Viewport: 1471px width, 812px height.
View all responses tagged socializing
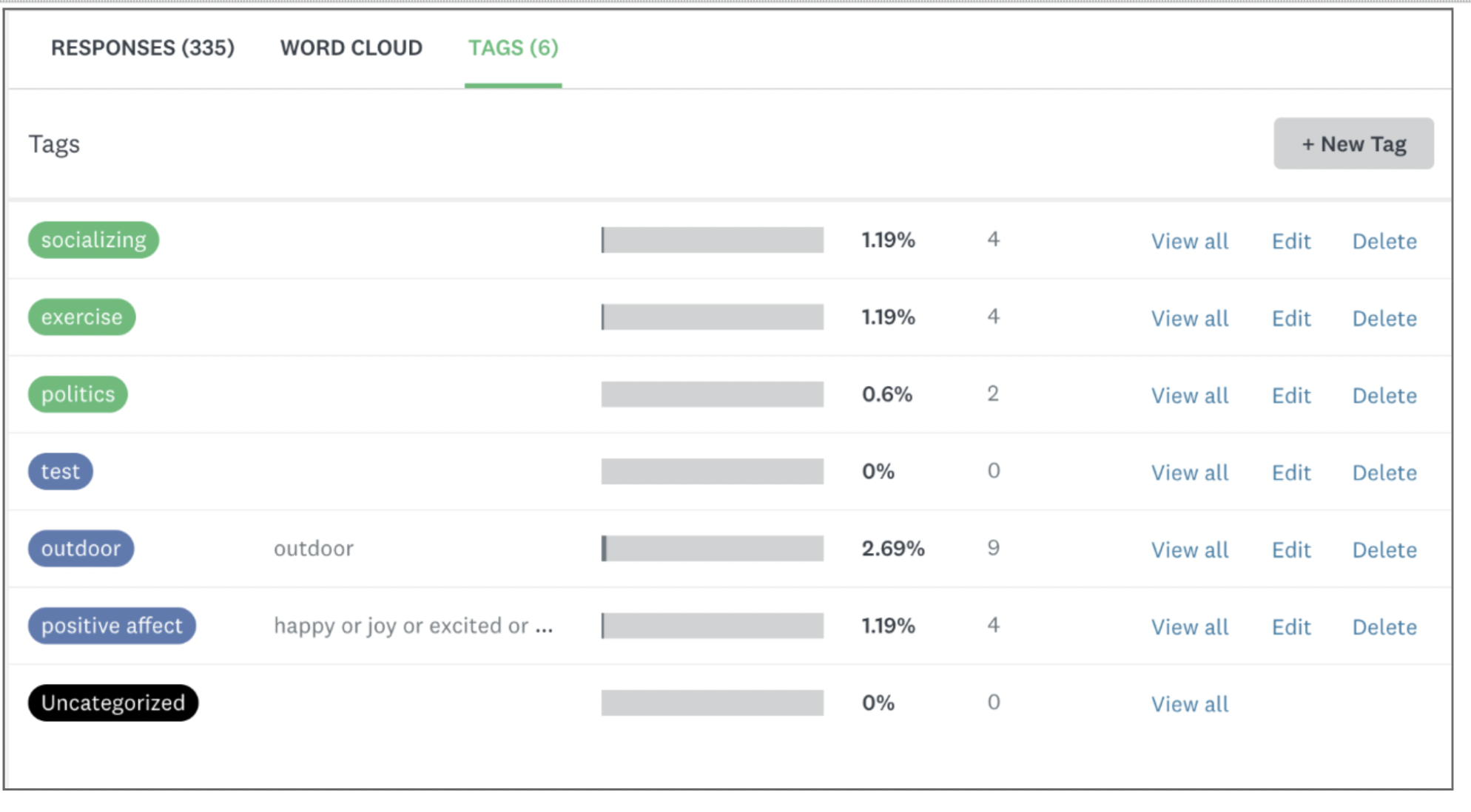tap(1189, 241)
